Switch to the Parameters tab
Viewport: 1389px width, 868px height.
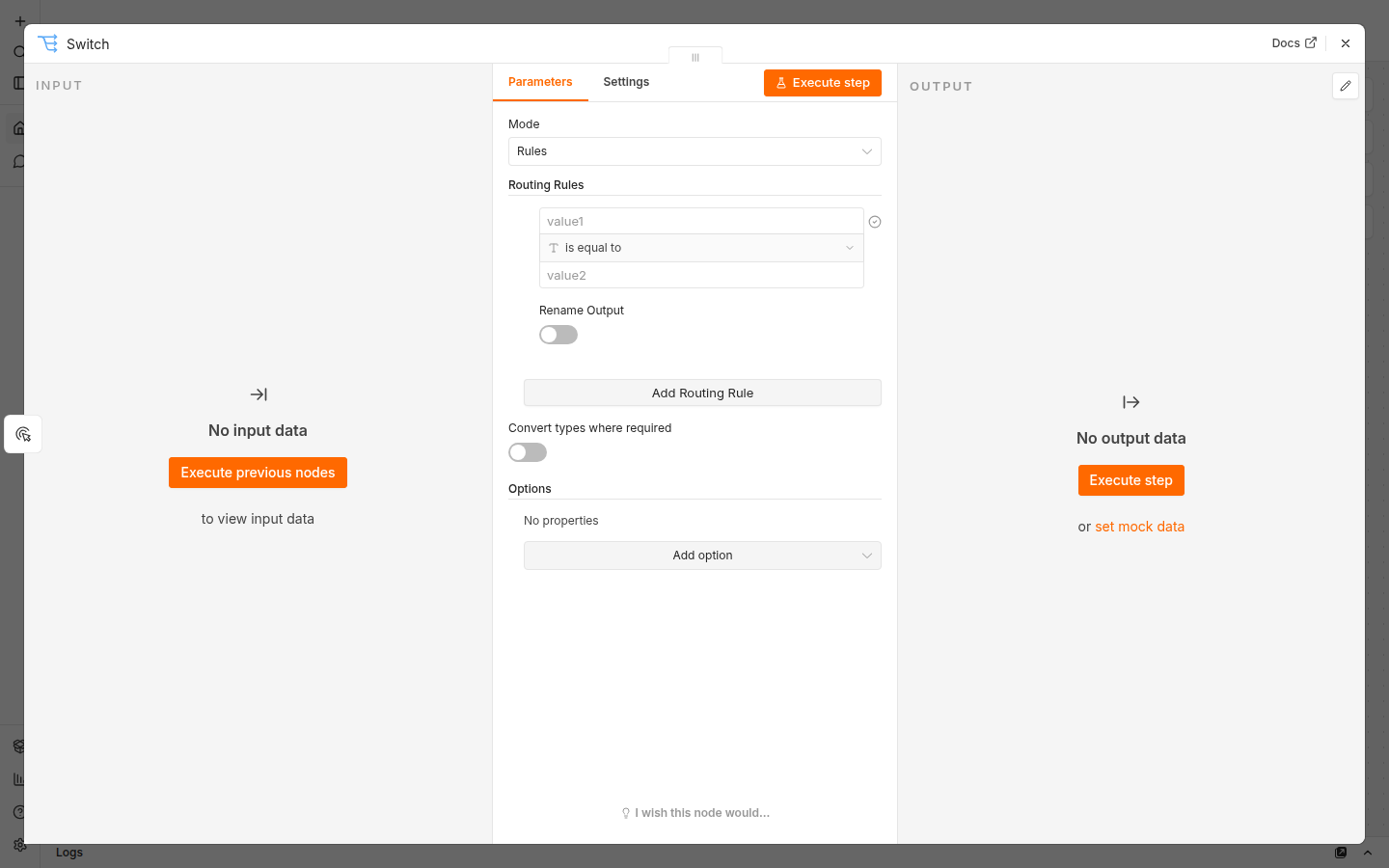[x=540, y=82]
